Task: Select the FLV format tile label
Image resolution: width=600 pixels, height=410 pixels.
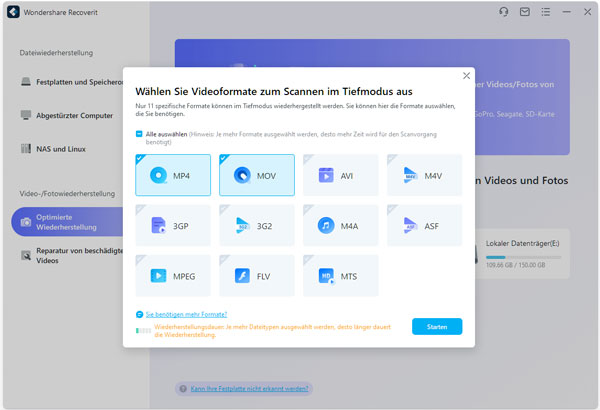Action: [263, 276]
